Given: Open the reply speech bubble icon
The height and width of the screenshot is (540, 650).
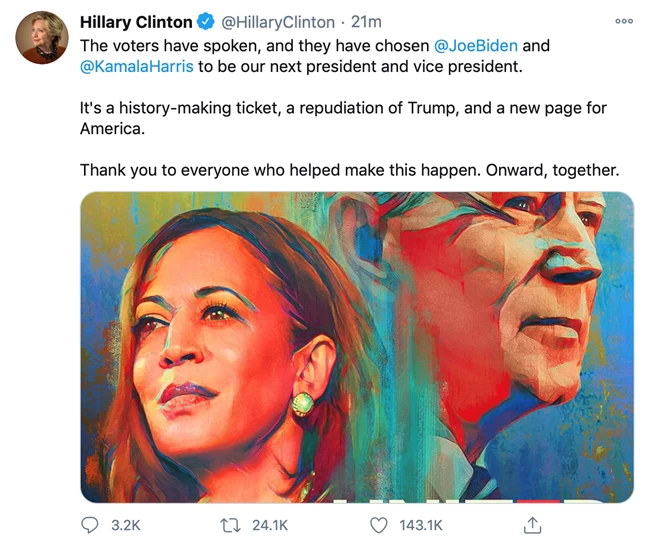Looking at the screenshot, I should tap(90, 525).
